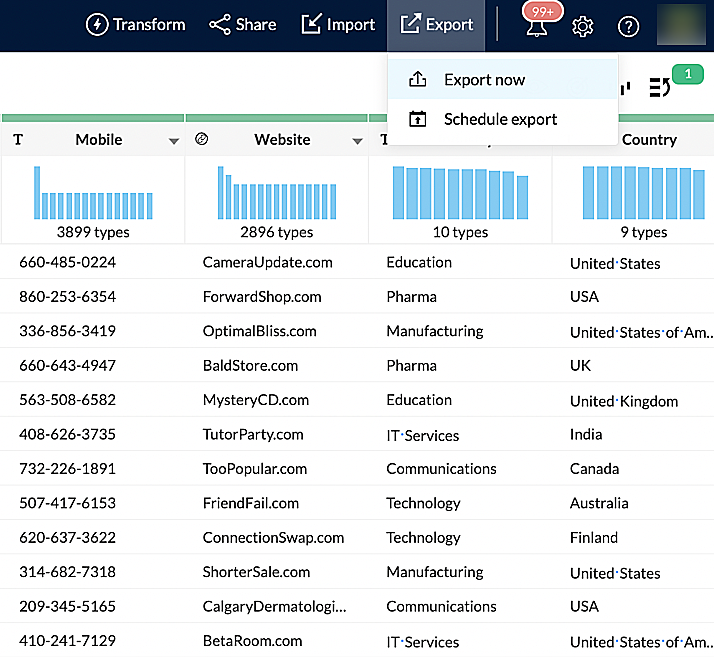Open the Import option

click(x=338, y=25)
